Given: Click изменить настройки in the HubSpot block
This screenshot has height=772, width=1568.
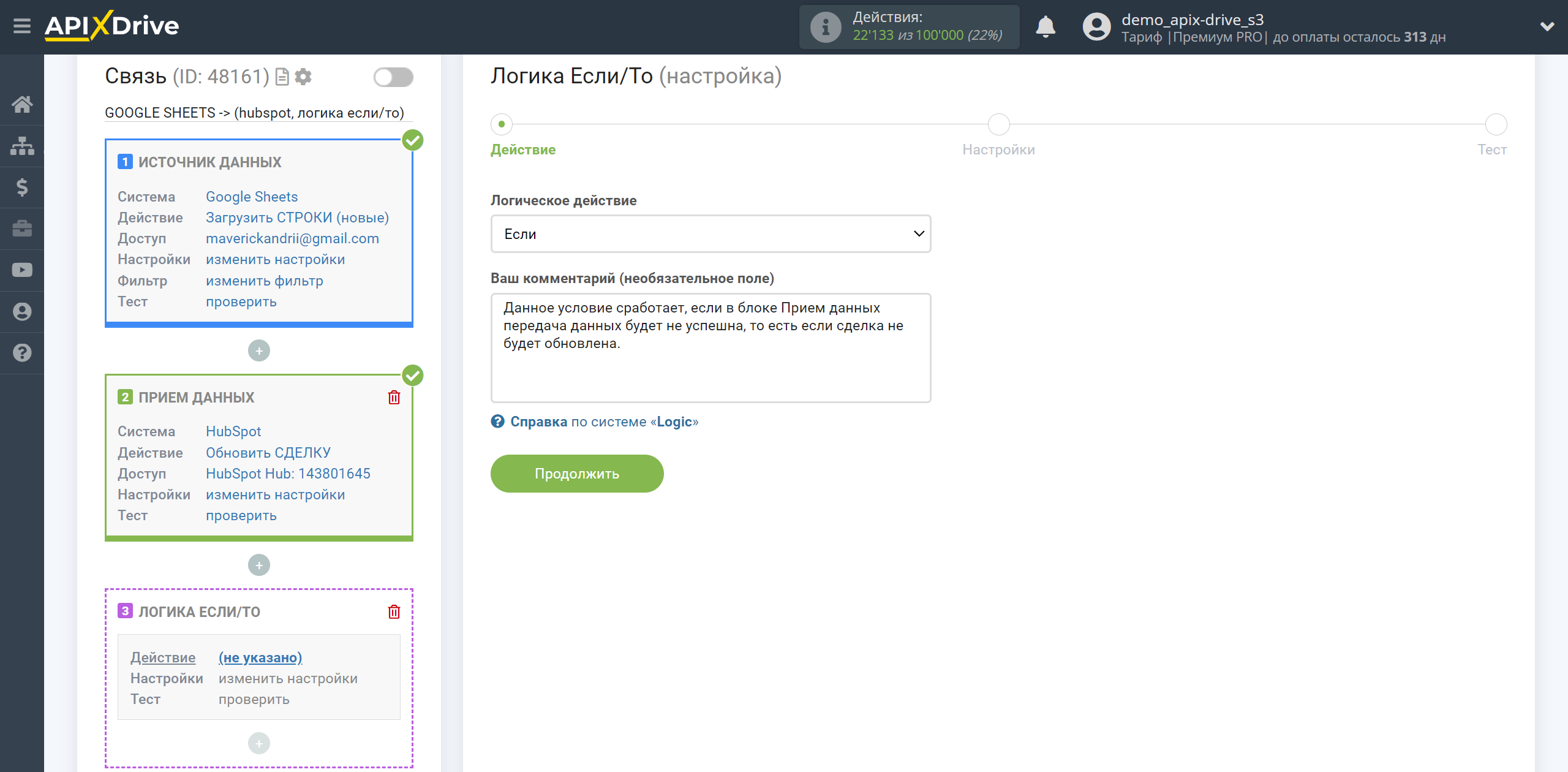Looking at the screenshot, I should click(x=275, y=494).
